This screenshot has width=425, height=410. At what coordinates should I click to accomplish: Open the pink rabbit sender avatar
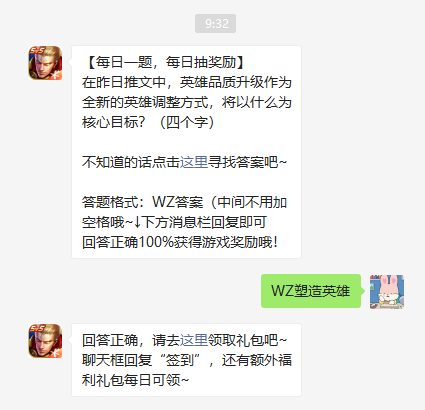(x=387, y=292)
